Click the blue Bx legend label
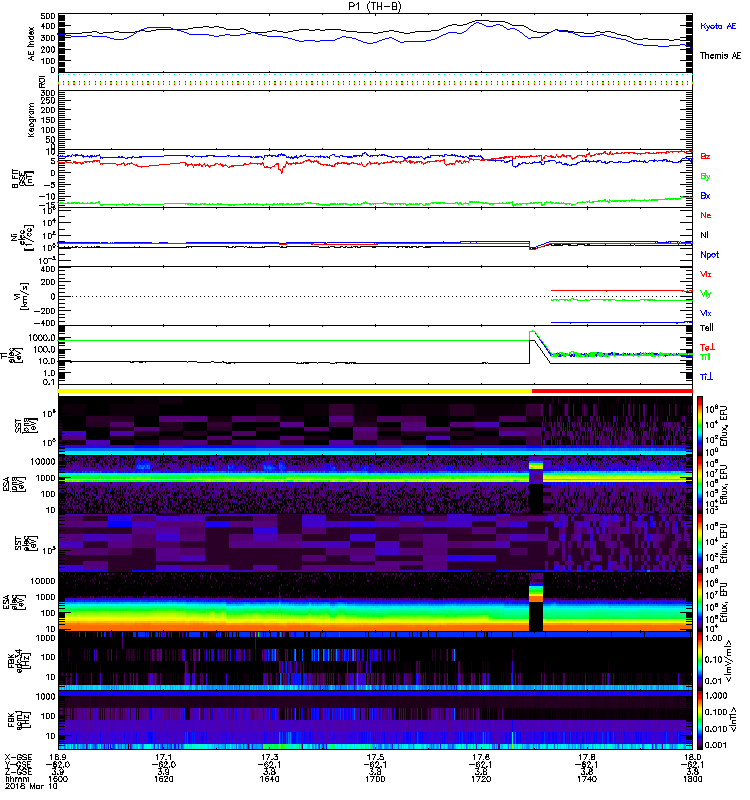Viewport: 750px width, 800px height. 705,195
